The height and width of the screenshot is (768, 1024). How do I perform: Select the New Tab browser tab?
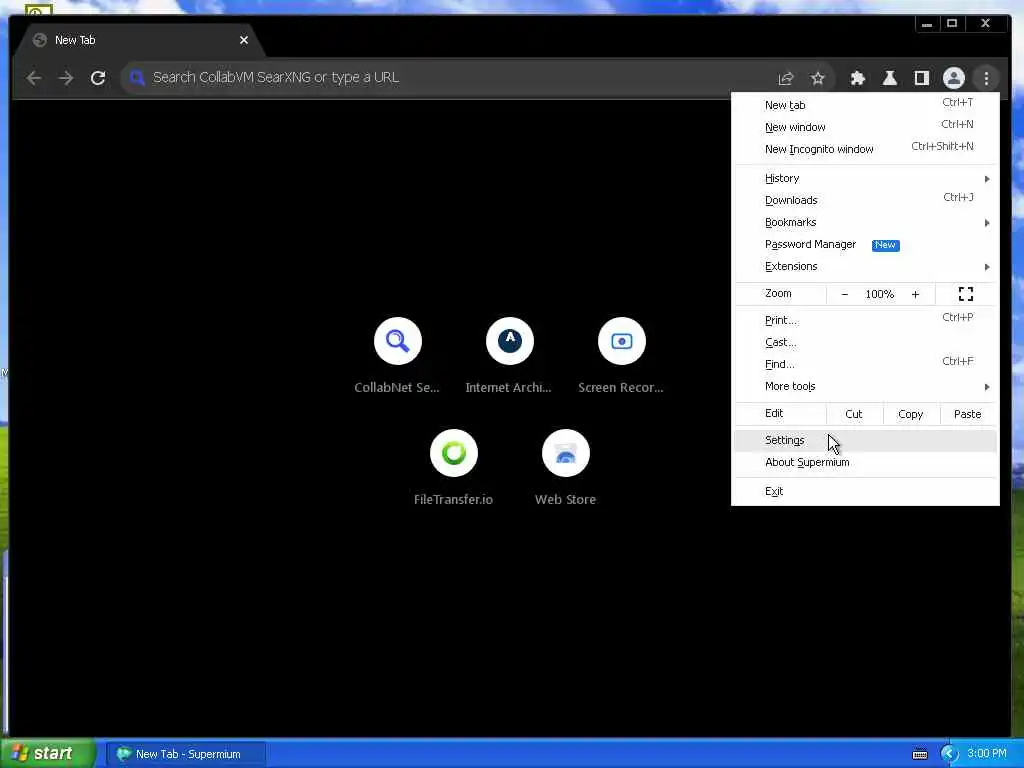click(x=140, y=40)
